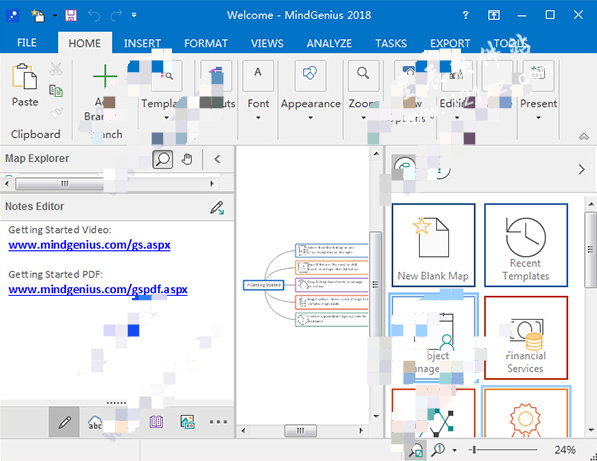This screenshot has width=597, height=461.
Task: Expand the Font dropdown arrow
Action: (x=258, y=118)
